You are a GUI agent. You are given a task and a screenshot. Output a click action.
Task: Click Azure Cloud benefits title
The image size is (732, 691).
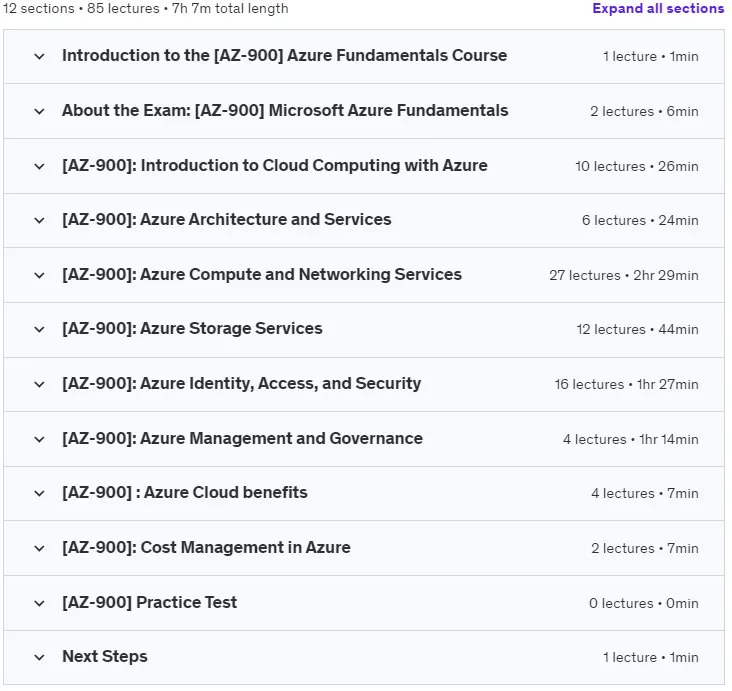(185, 493)
